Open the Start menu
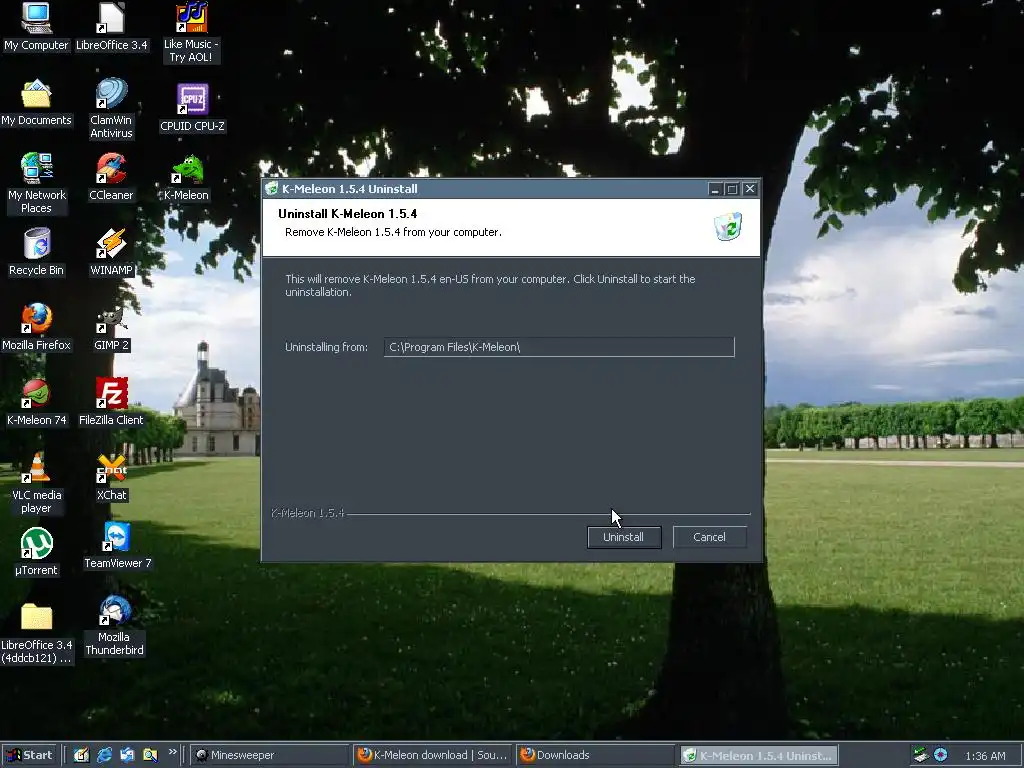Screen dimensions: 1024x768 (x=30, y=755)
